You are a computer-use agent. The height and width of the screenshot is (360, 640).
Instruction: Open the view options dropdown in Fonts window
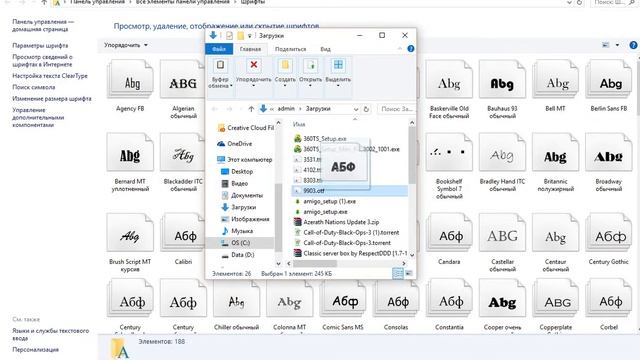point(617,45)
